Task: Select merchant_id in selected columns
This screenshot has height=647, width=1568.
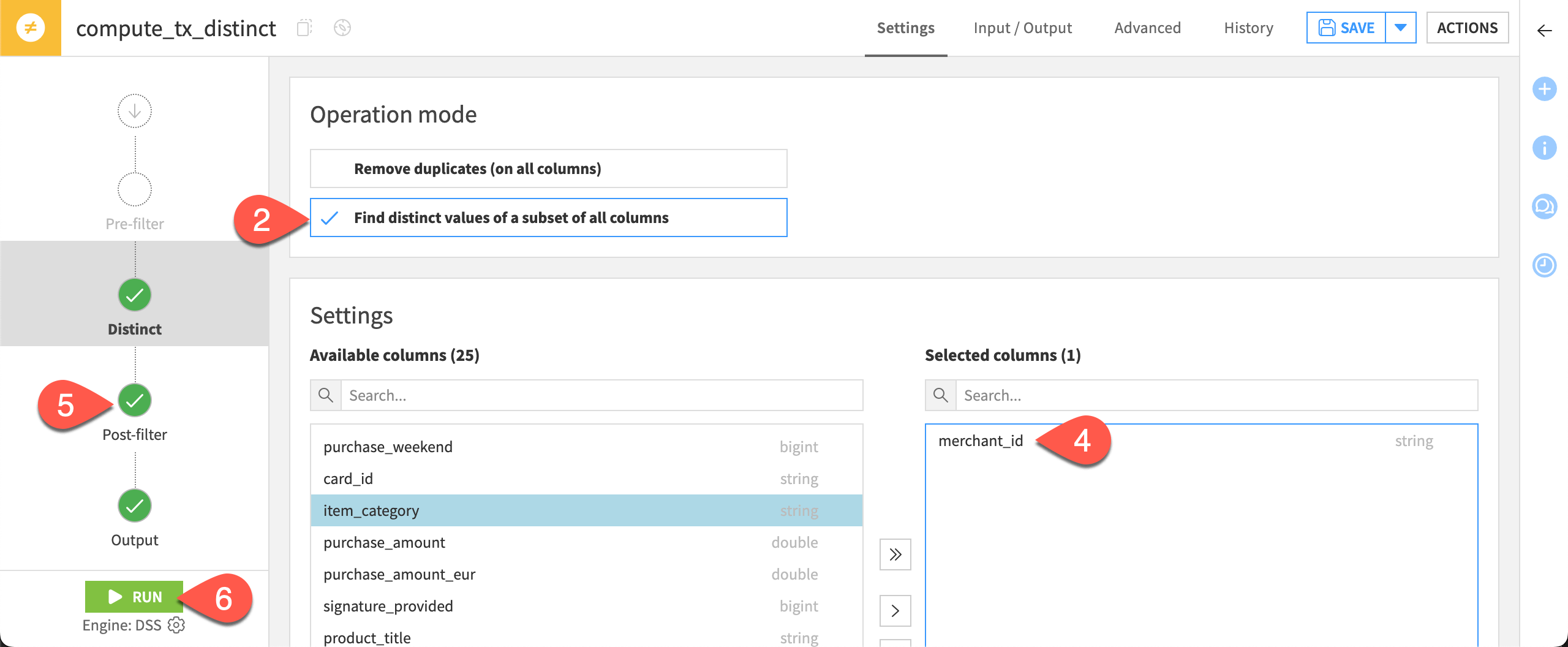Action: (1201, 441)
